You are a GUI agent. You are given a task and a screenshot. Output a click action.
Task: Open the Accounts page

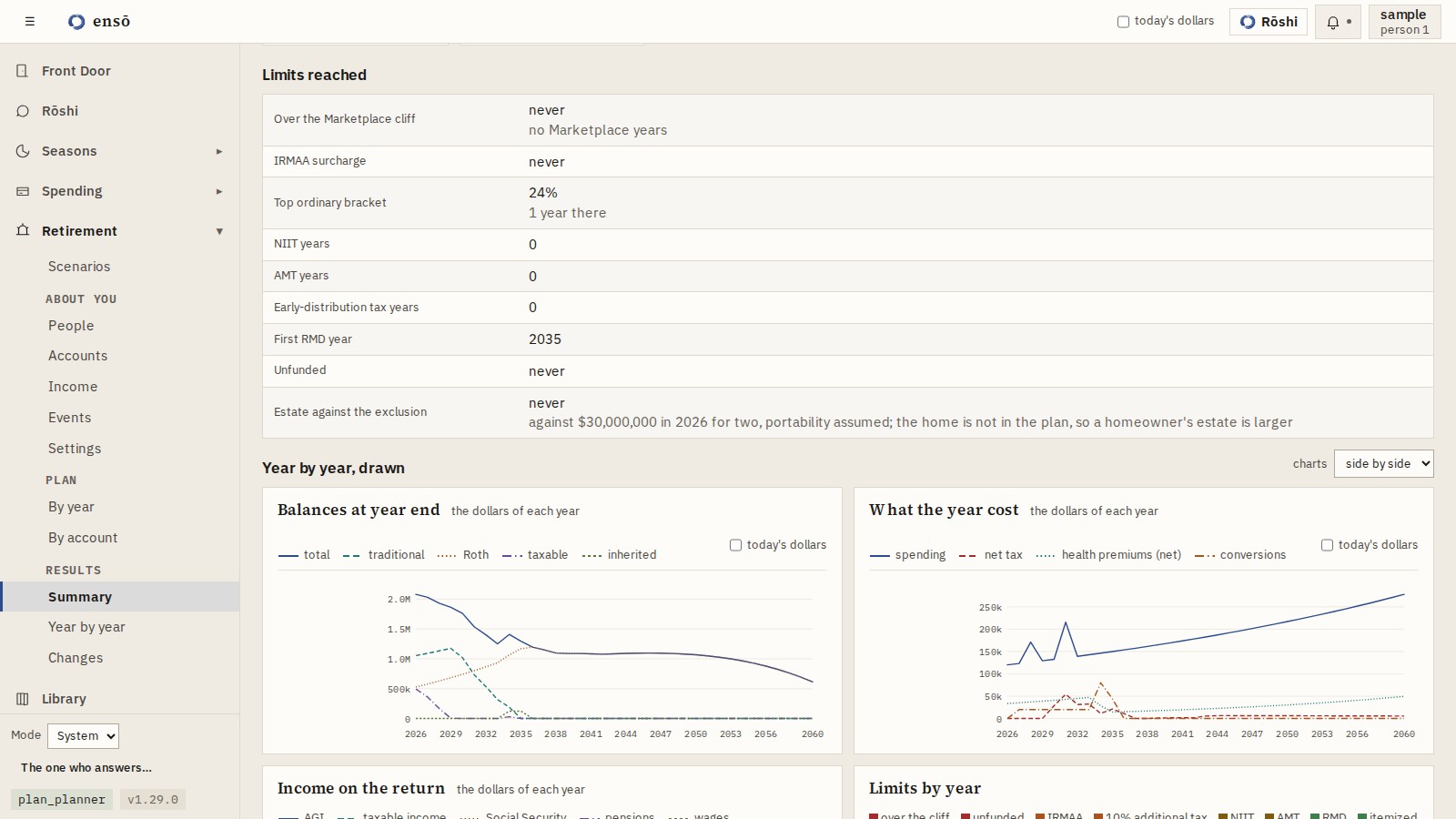point(77,356)
